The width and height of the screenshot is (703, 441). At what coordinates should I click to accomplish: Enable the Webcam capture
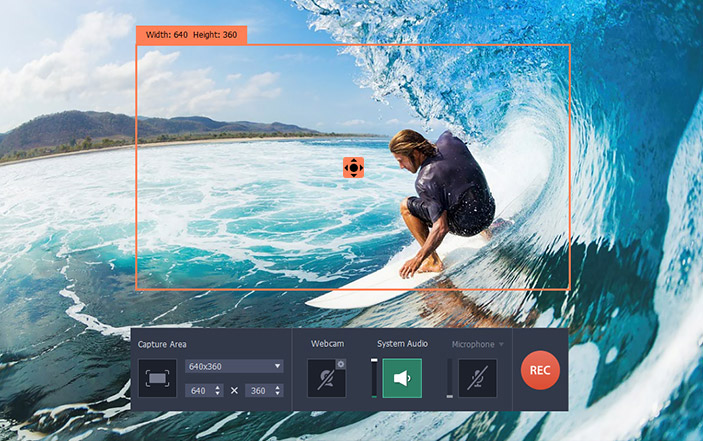pyautogui.click(x=325, y=379)
